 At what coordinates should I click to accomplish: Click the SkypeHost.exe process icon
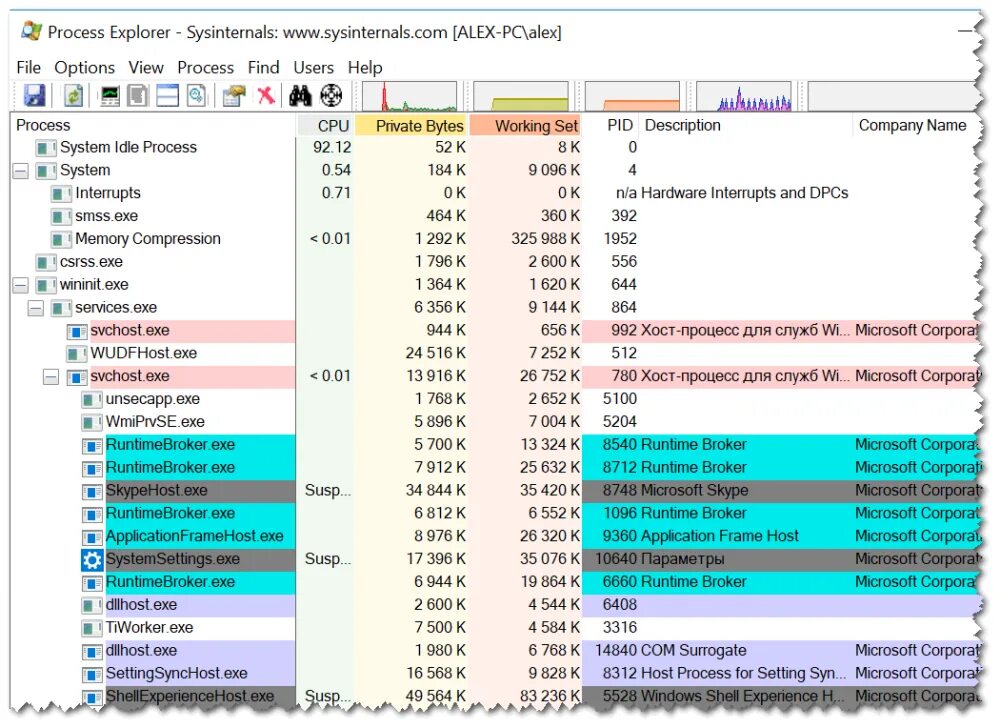tap(92, 492)
